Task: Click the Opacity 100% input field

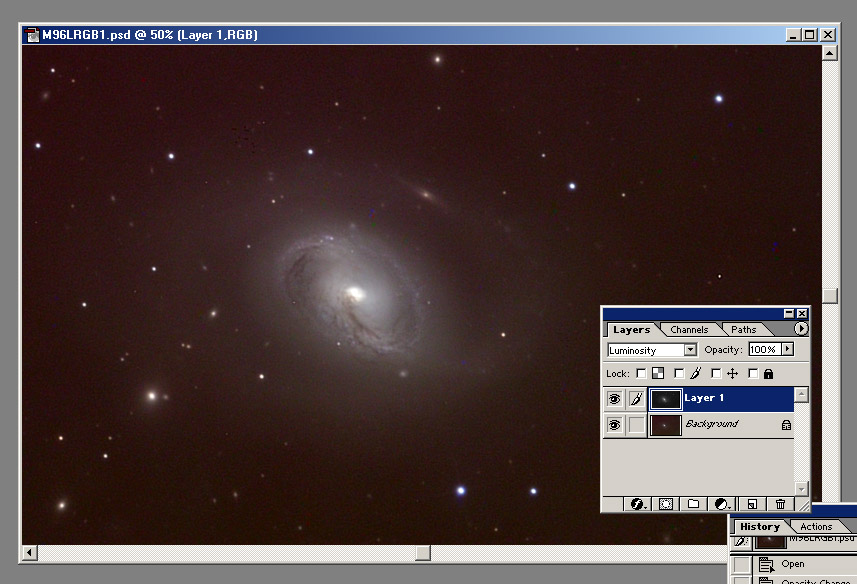Action: tap(765, 349)
